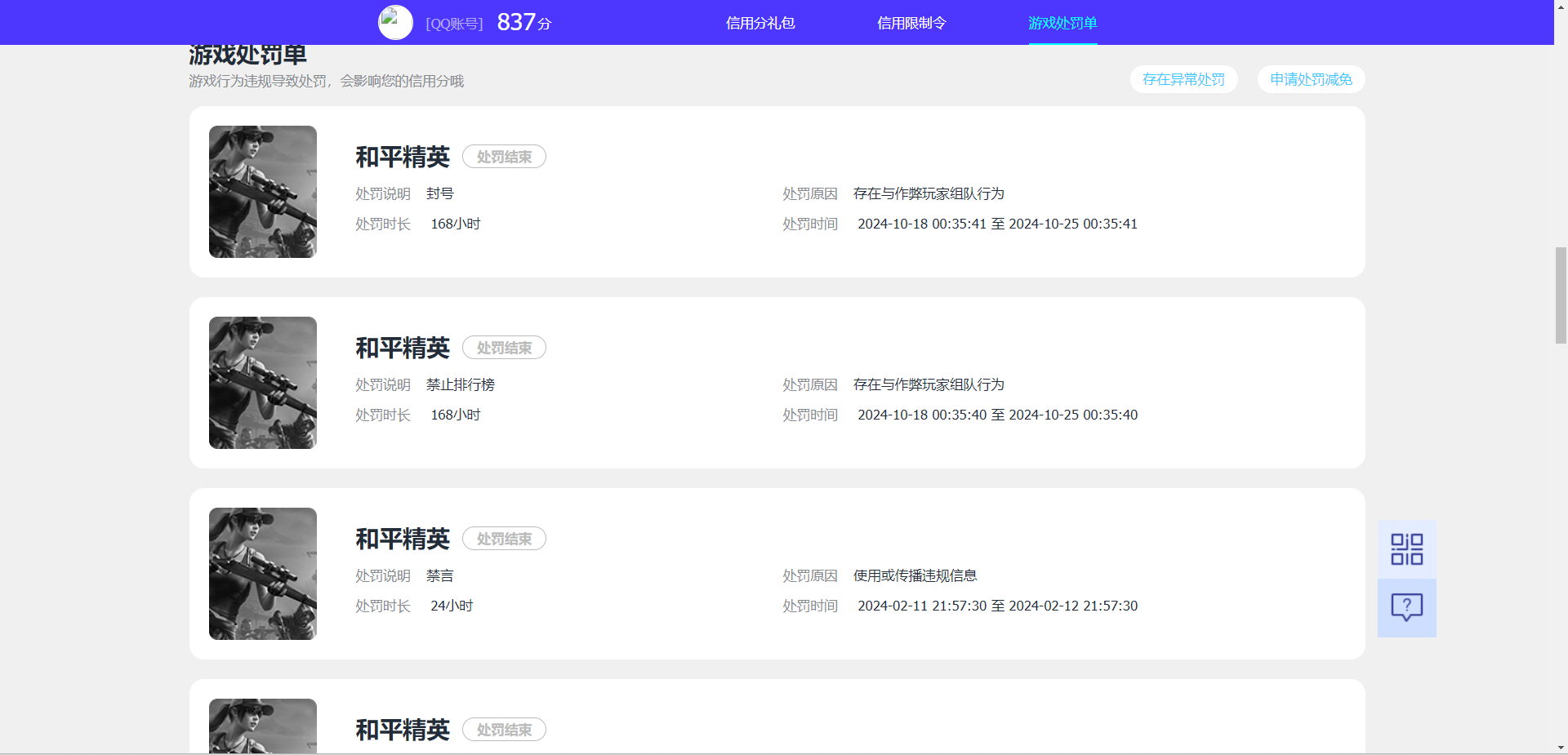Open game thumbnail of the 封号 record
This screenshot has width=1568, height=755.
click(263, 192)
